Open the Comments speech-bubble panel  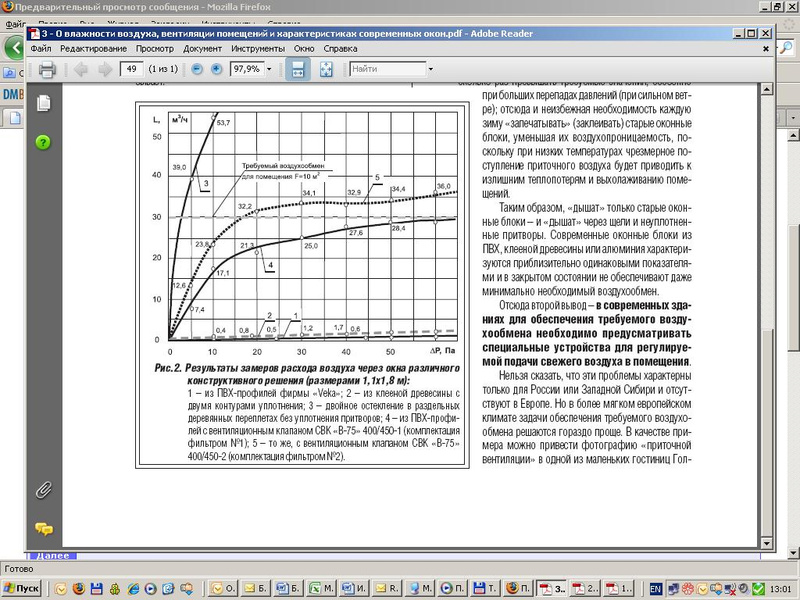44,529
